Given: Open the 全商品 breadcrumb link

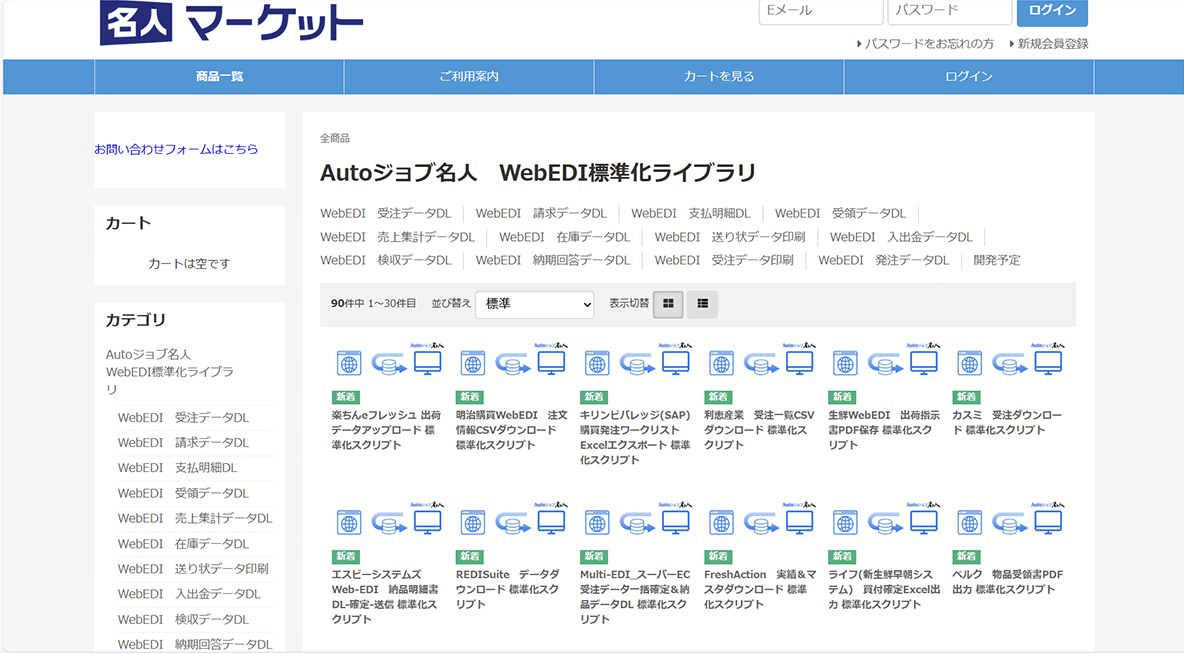Looking at the screenshot, I should point(335,138).
